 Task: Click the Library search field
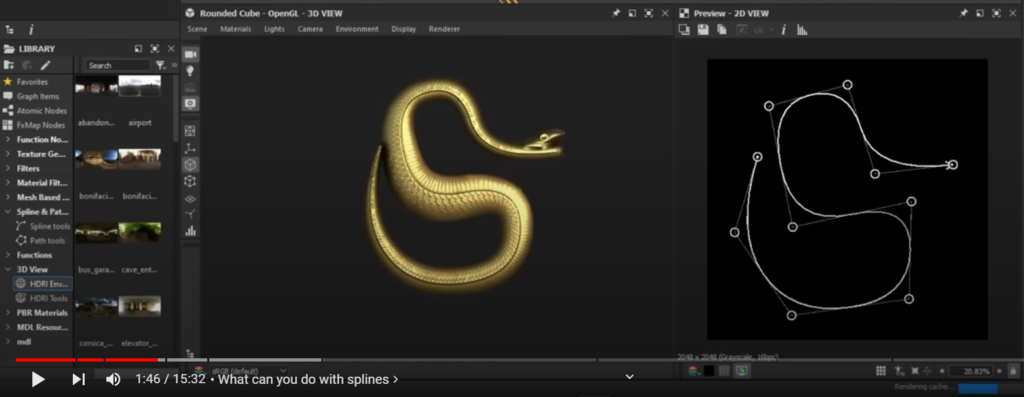click(118, 65)
